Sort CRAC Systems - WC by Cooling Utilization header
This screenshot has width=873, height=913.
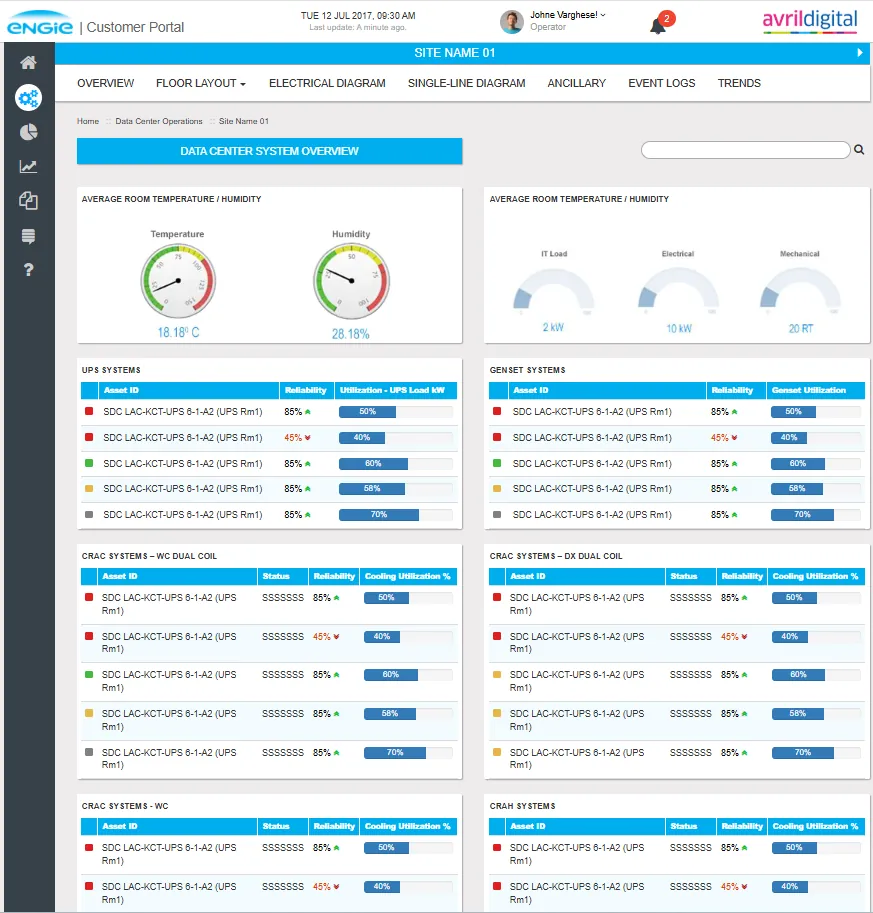coord(408,826)
